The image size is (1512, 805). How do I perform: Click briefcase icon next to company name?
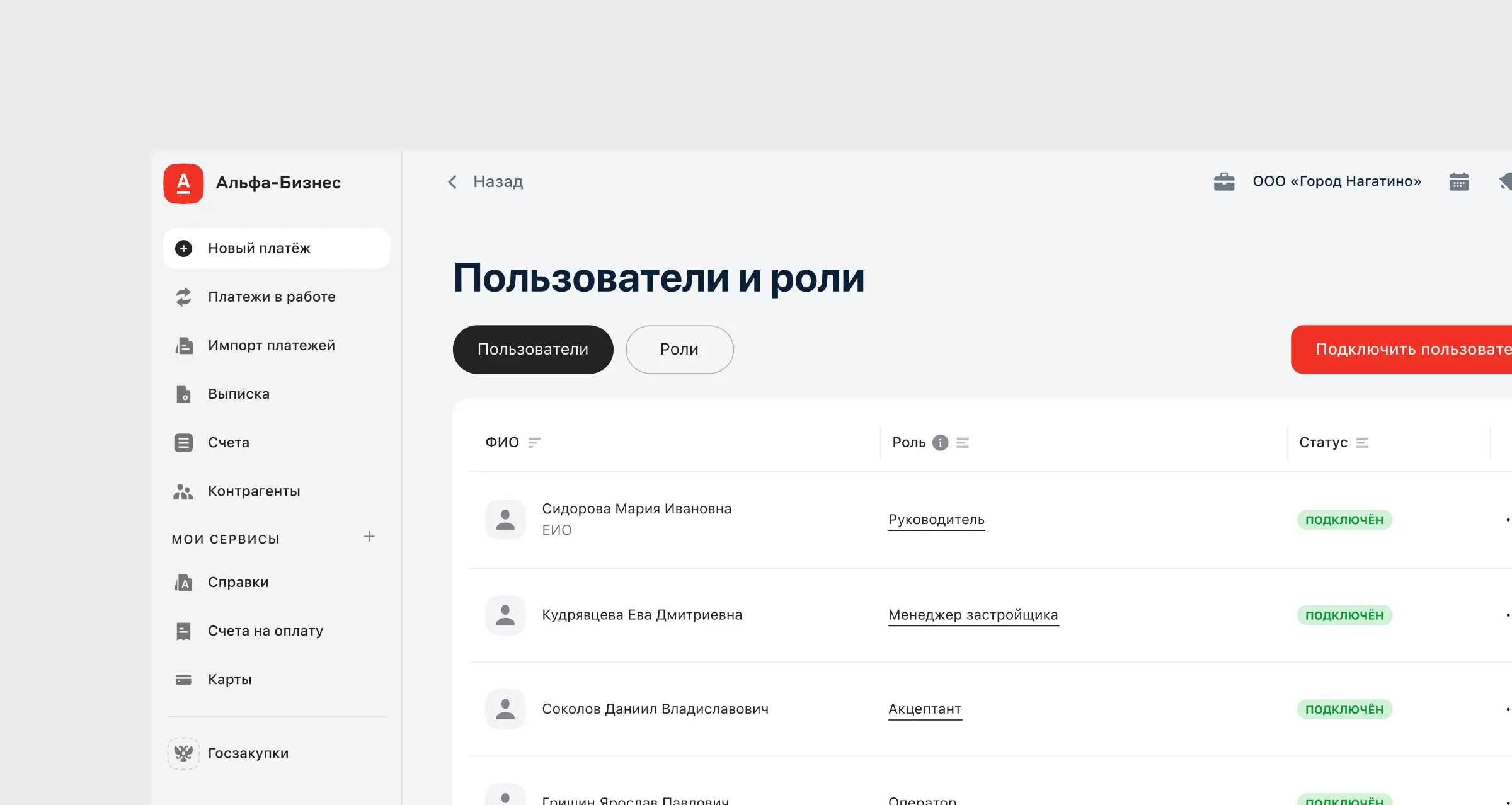coord(1223,182)
